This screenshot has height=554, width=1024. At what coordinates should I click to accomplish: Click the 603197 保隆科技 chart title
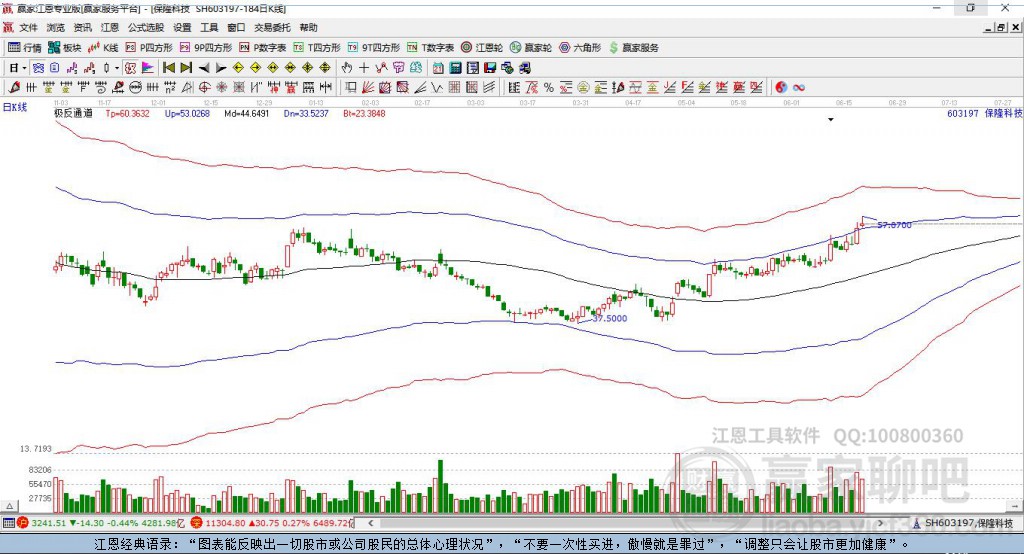coord(984,113)
